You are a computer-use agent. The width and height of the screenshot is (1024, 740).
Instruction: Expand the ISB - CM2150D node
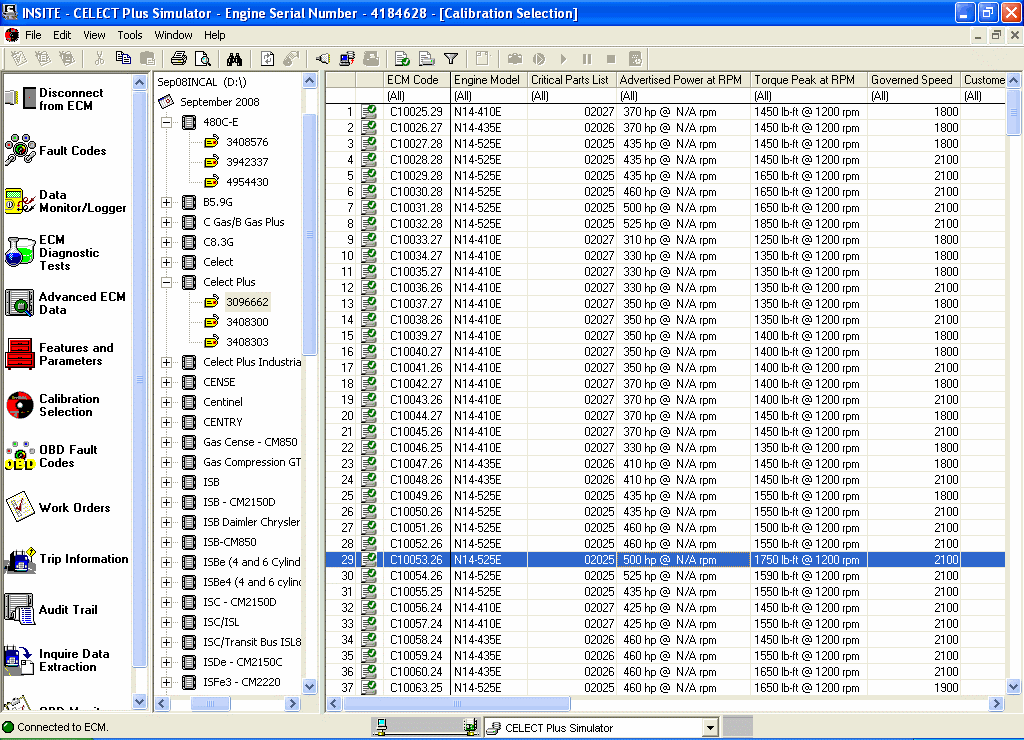pyautogui.click(x=167, y=502)
